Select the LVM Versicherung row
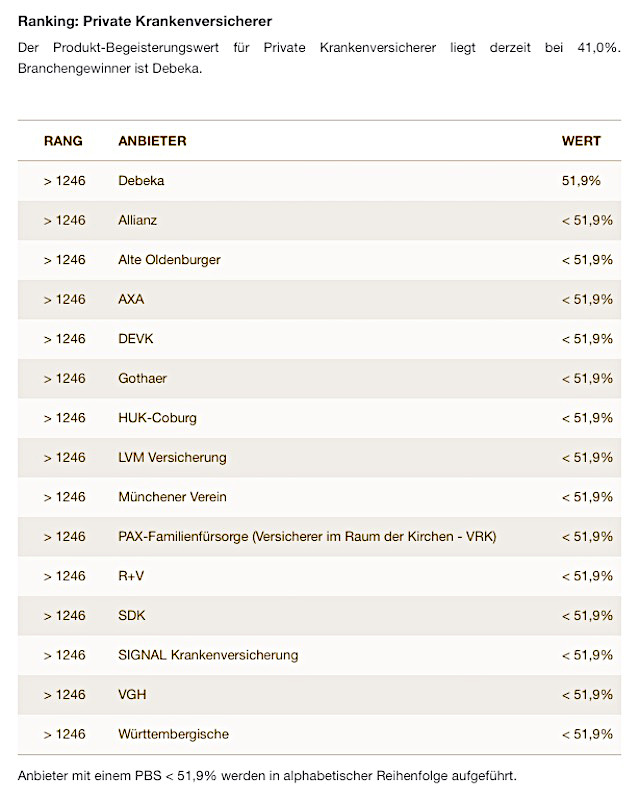This screenshot has width=639, height=800. coord(172,457)
